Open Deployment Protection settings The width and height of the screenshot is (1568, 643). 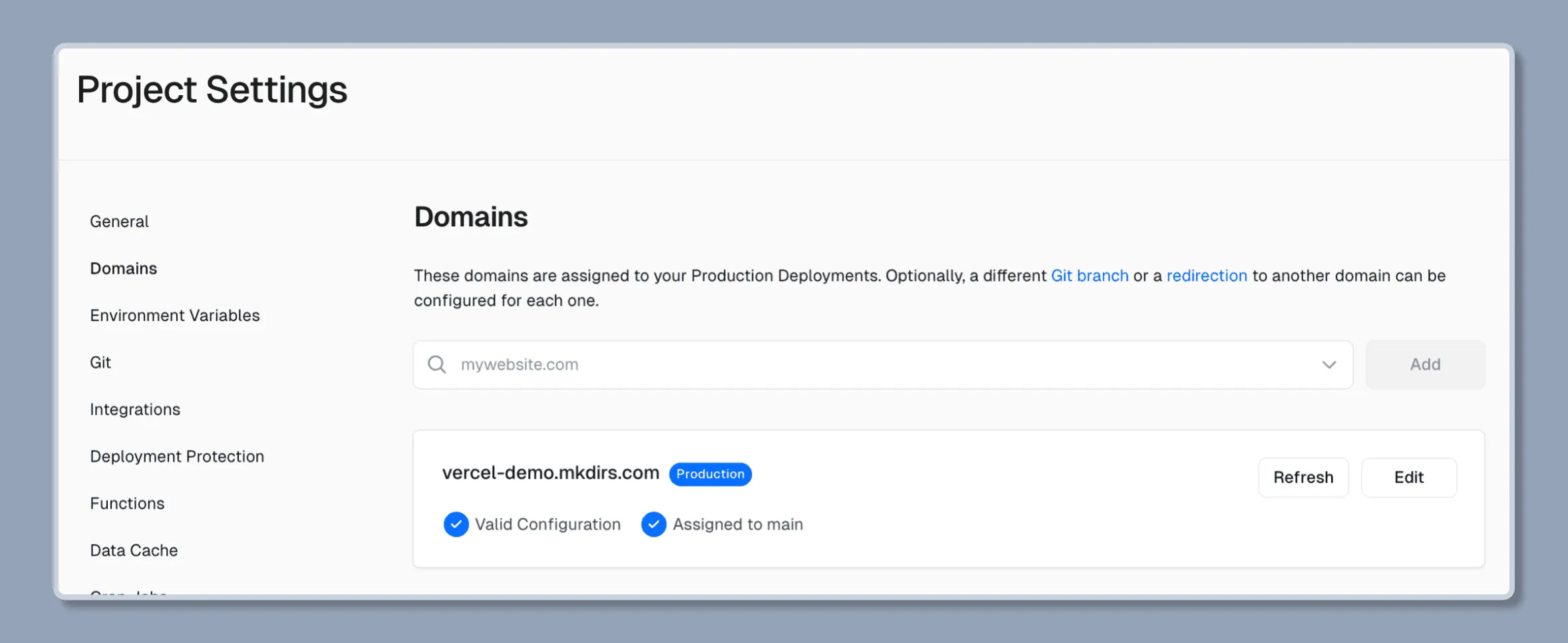[177, 457]
